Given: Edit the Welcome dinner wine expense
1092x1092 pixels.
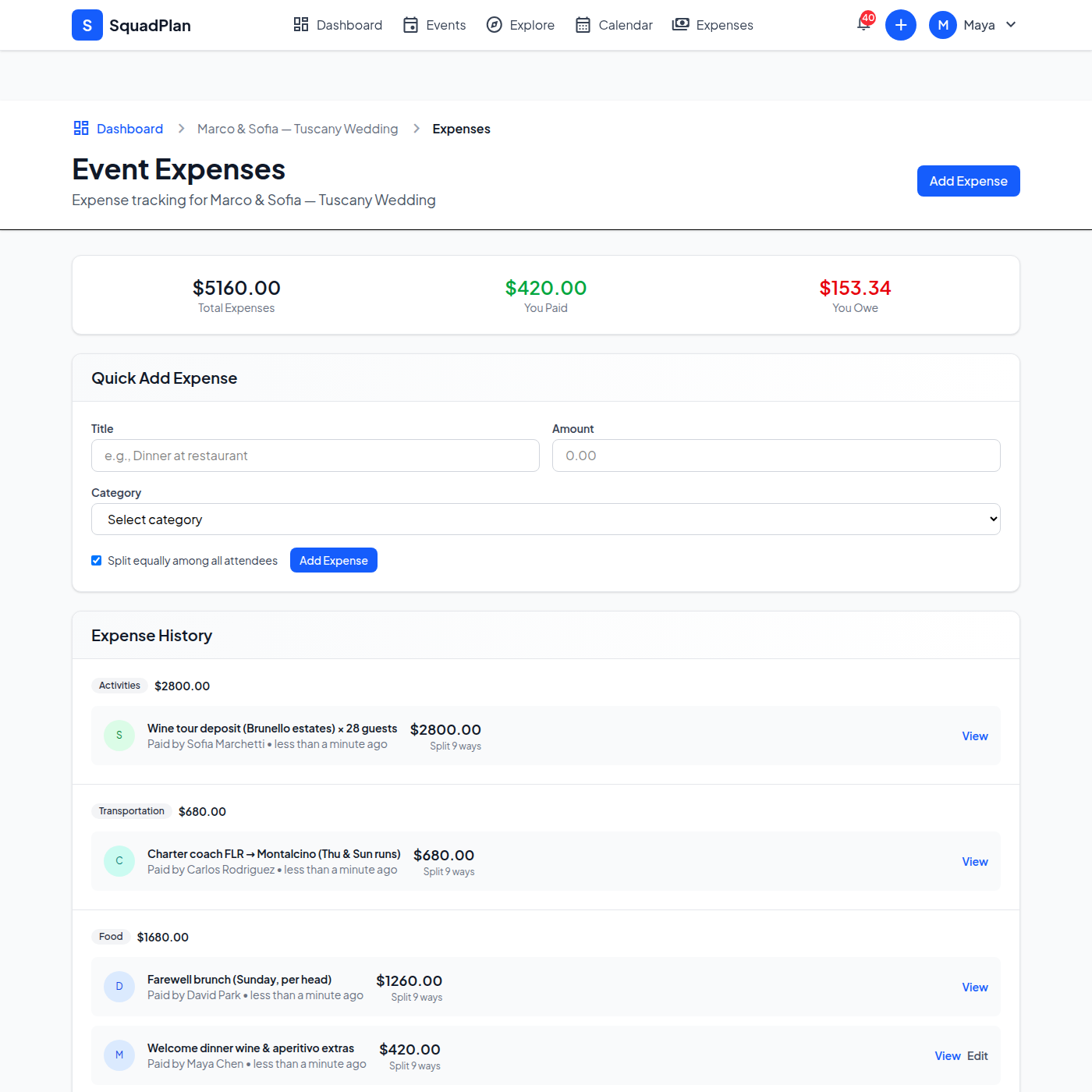Looking at the screenshot, I should pos(977,1056).
